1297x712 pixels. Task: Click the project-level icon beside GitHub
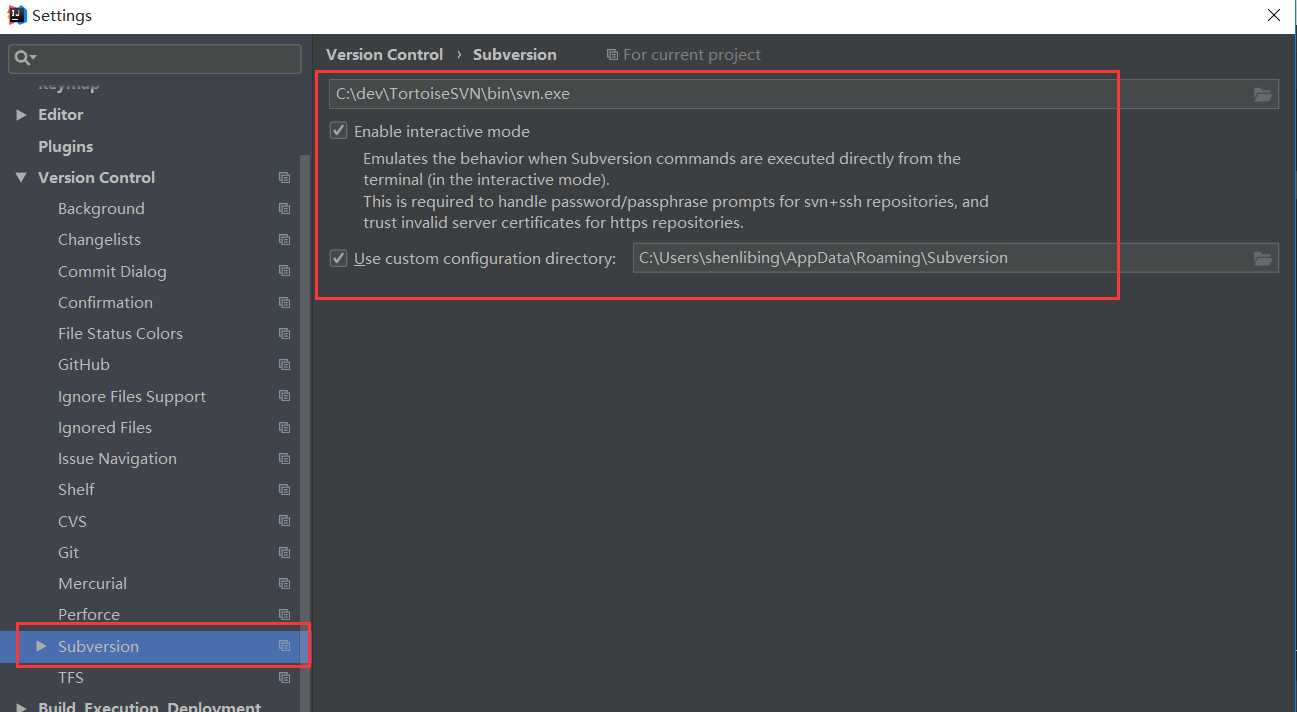point(284,365)
